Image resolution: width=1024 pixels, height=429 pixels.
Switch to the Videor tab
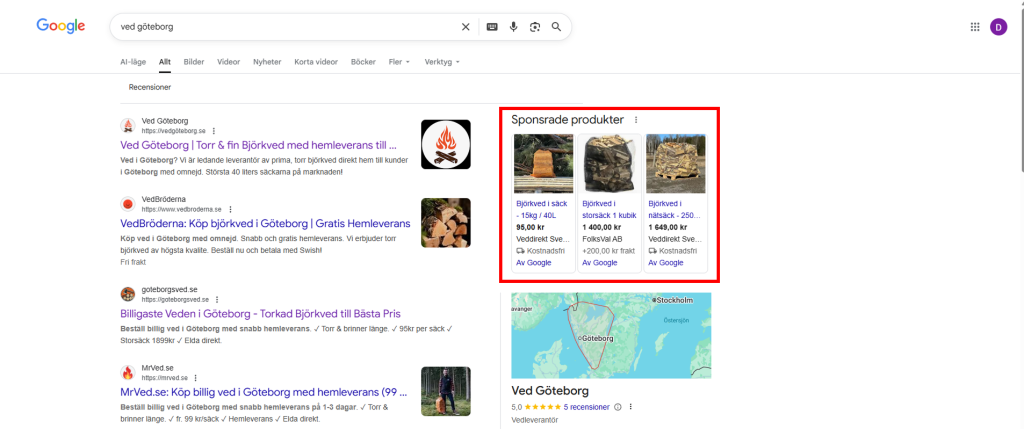pyautogui.click(x=229, y=62)
